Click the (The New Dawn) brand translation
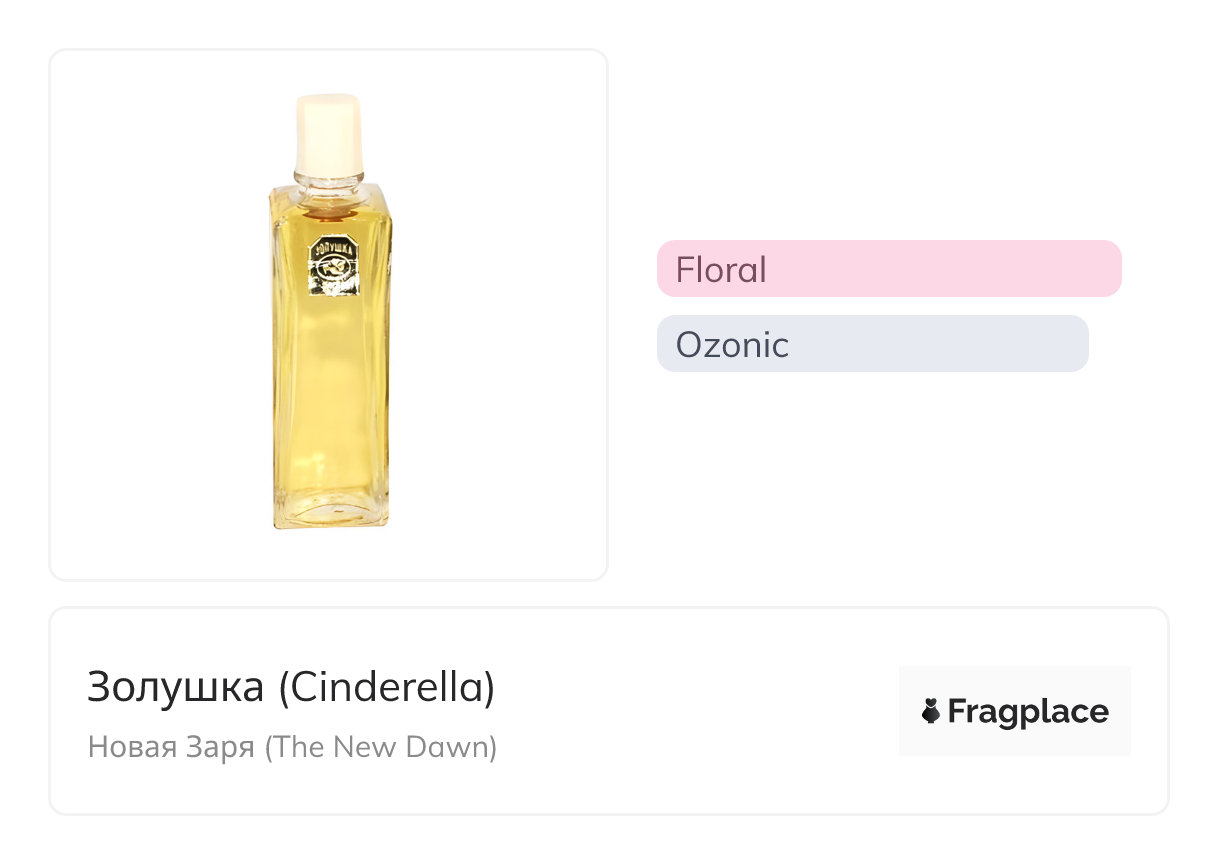 380,747
